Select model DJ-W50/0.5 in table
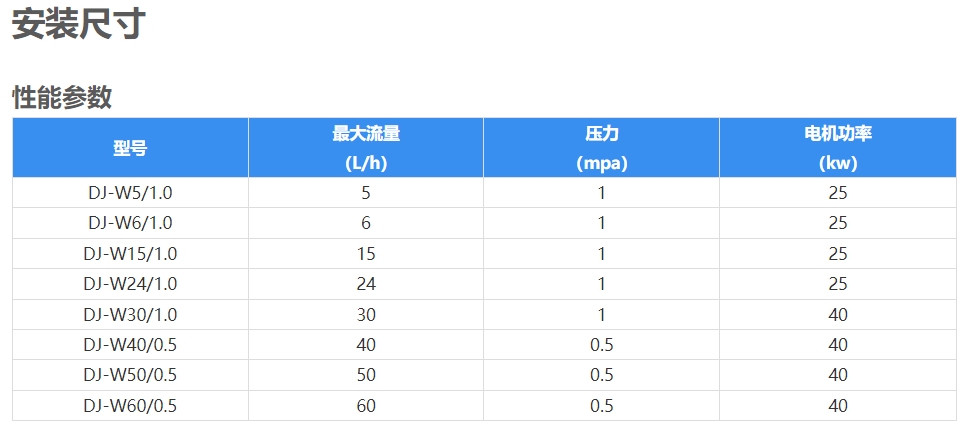Image resolution: width=963 pixels, height=434 pixels. 130,375
